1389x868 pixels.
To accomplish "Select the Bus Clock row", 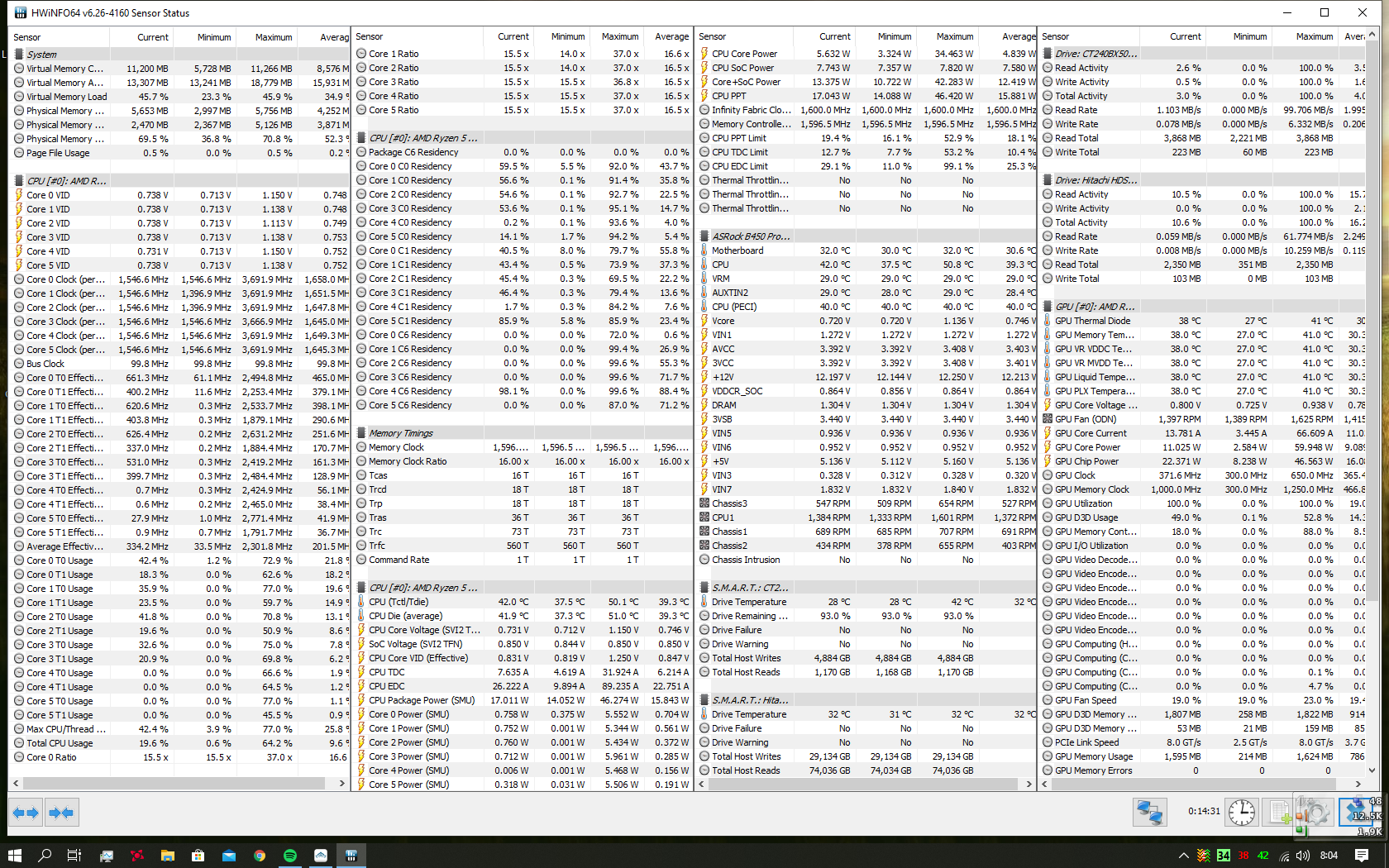I will 180,364.
